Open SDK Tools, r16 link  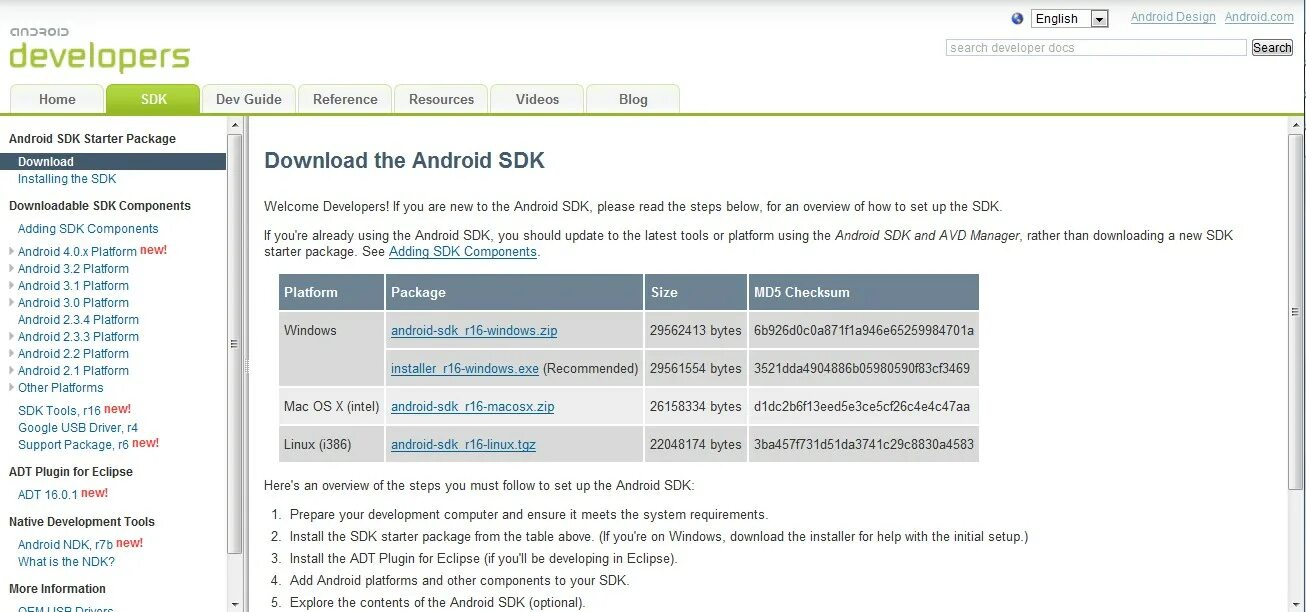pos(59,411)
